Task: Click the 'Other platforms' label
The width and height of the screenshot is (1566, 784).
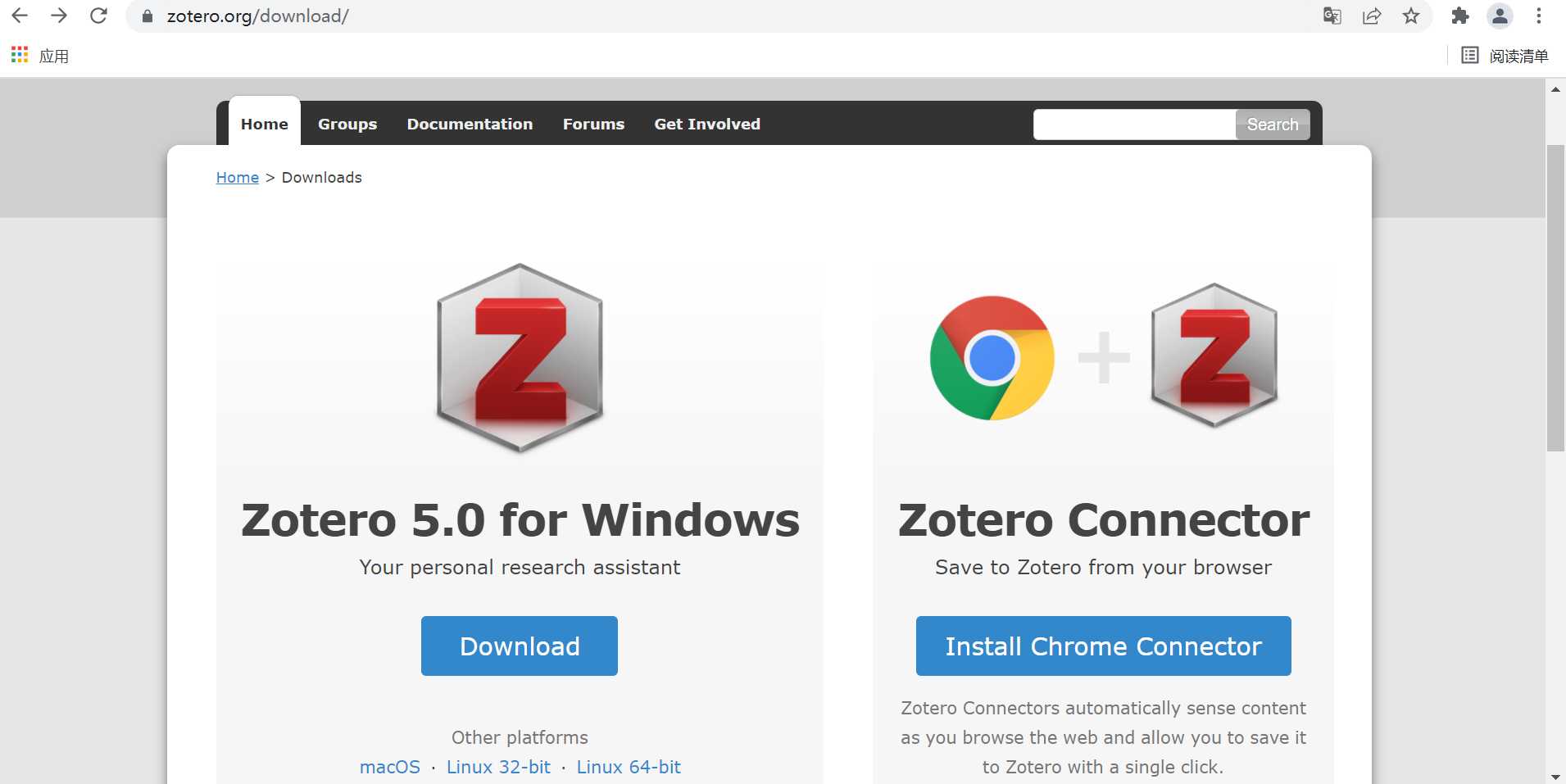Action: [520, 737]
